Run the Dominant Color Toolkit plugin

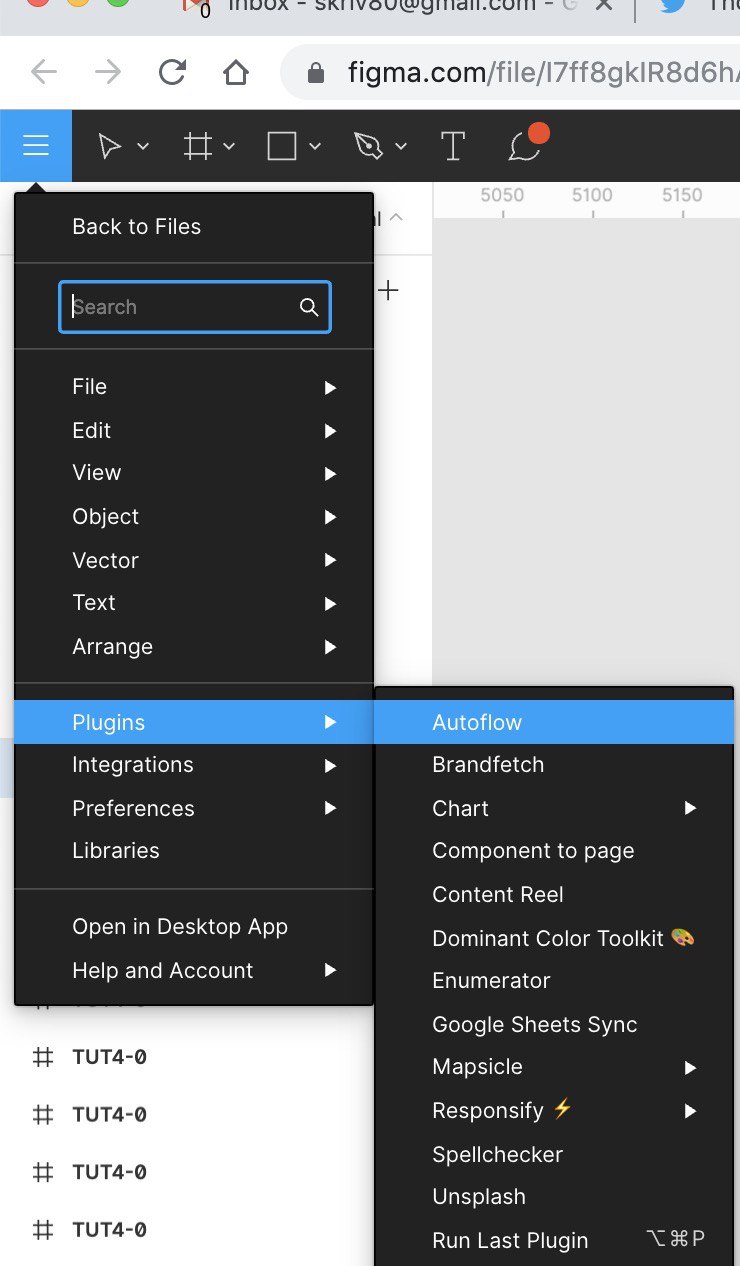pos(554,939)
